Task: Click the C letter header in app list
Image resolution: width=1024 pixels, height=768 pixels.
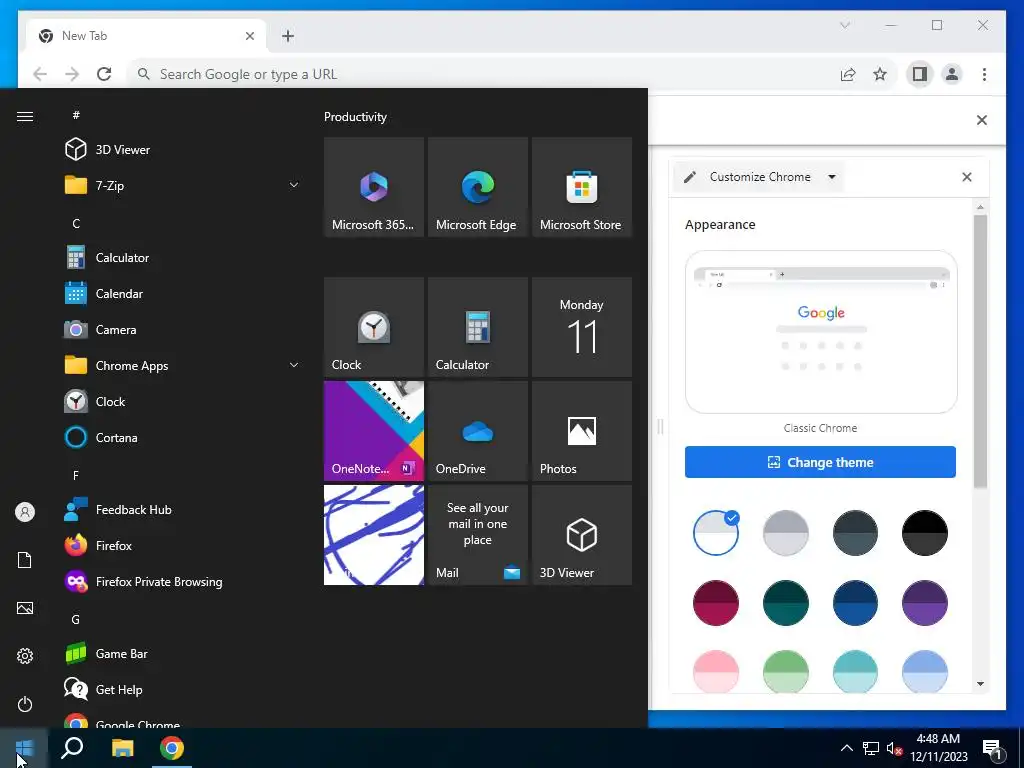Action: tap(76, 223)
